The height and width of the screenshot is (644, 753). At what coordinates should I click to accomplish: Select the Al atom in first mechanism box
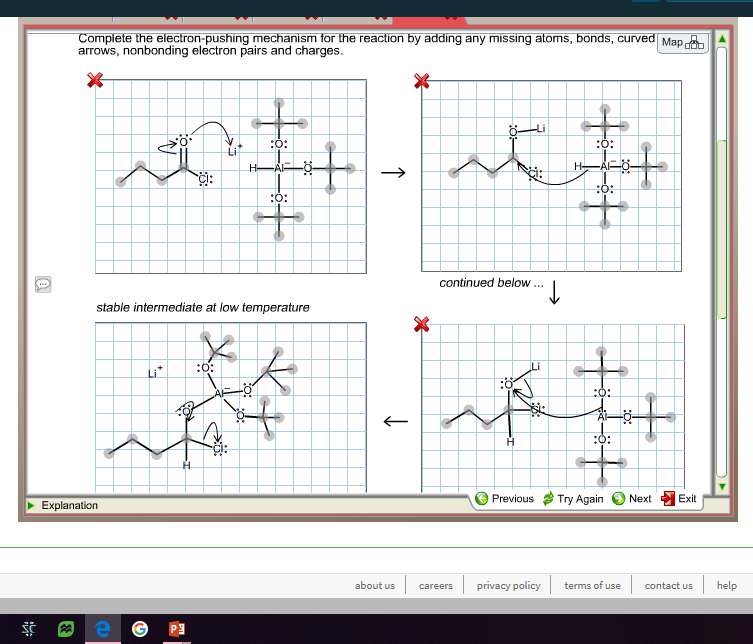coord(280,168)
